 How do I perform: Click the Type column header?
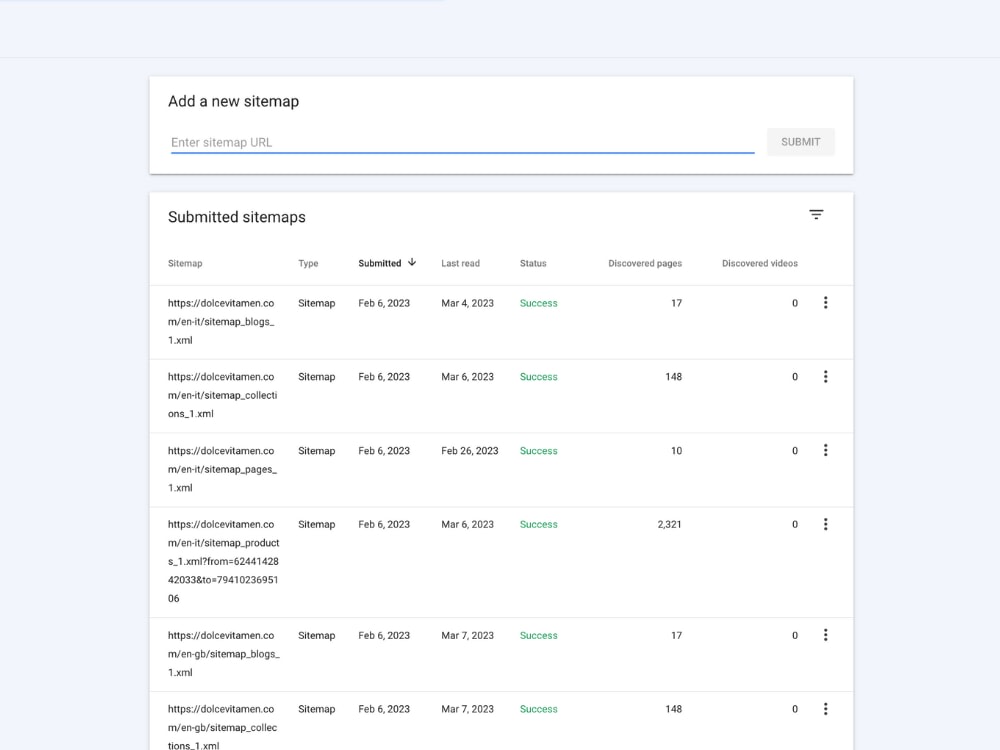coord(308,263)
